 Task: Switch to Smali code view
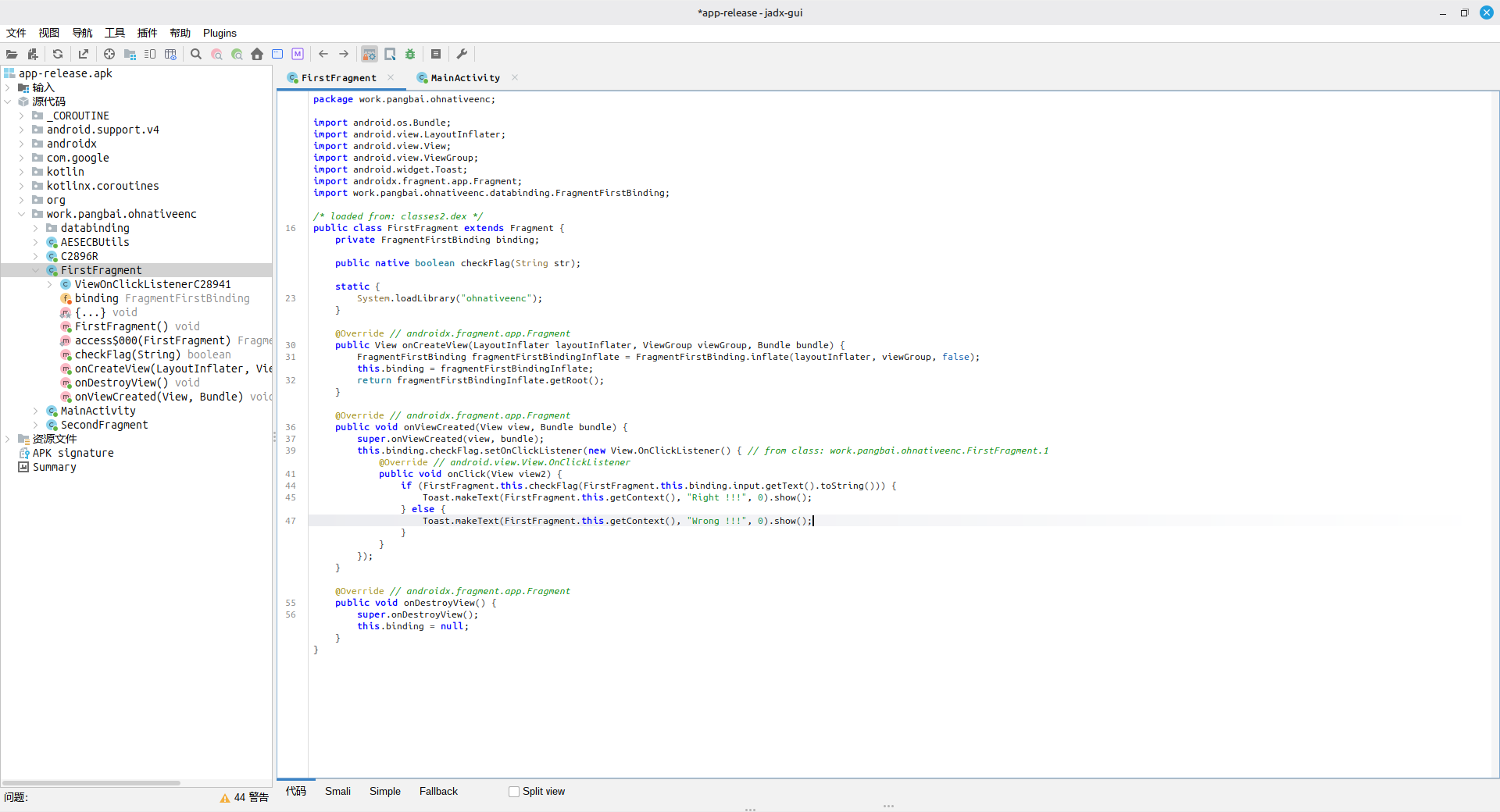tap(337, 792)
